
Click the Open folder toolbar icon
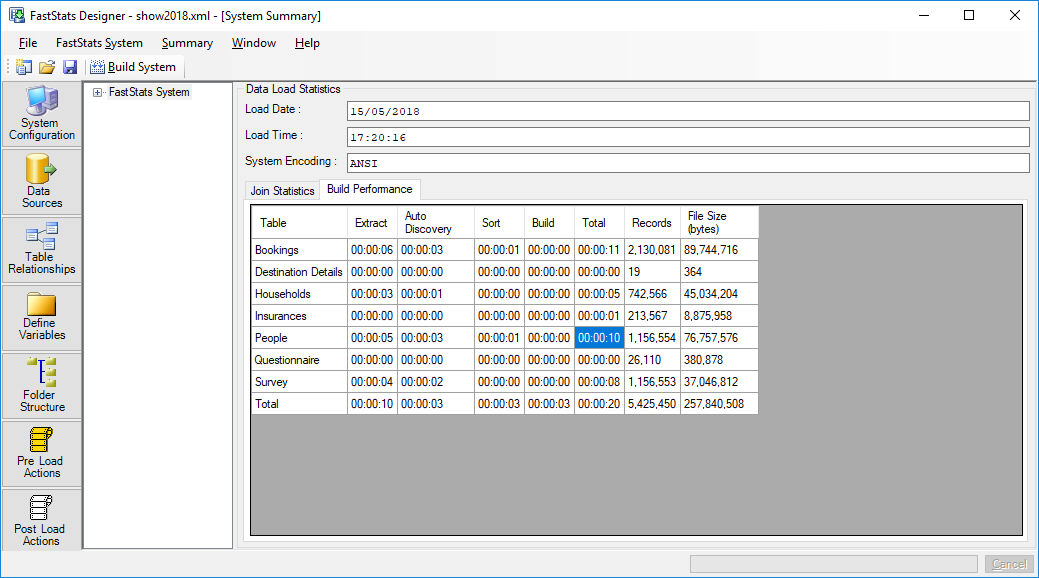pos(46,67)
